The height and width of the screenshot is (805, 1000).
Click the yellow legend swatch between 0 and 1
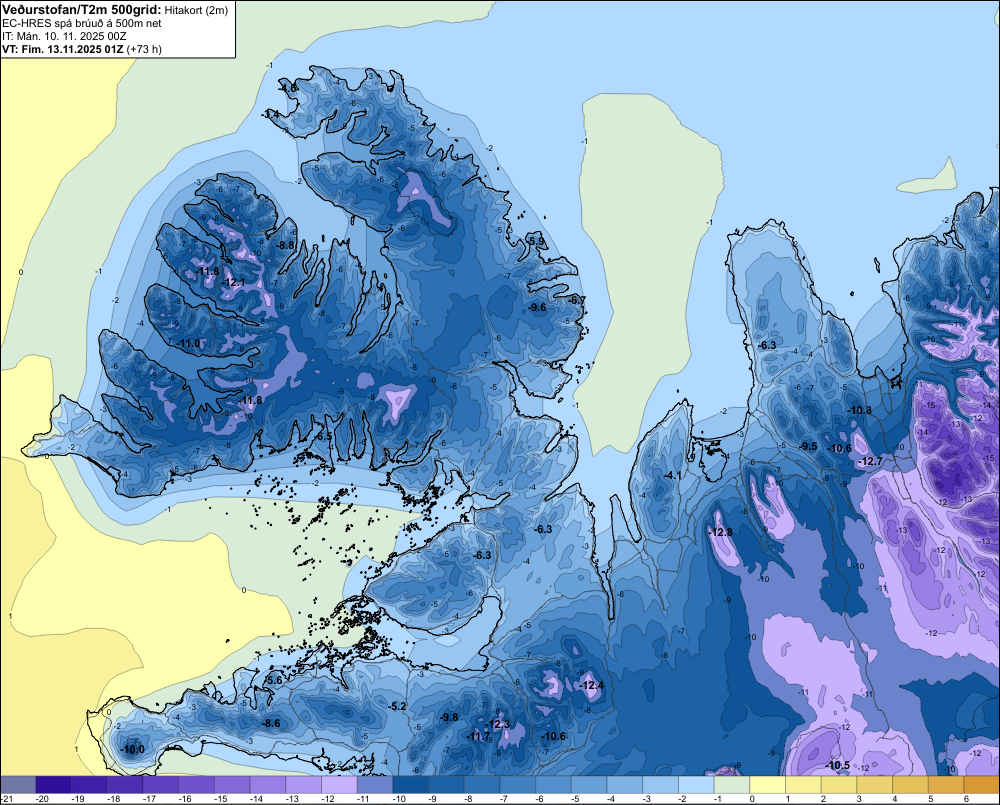click(768, 785)
